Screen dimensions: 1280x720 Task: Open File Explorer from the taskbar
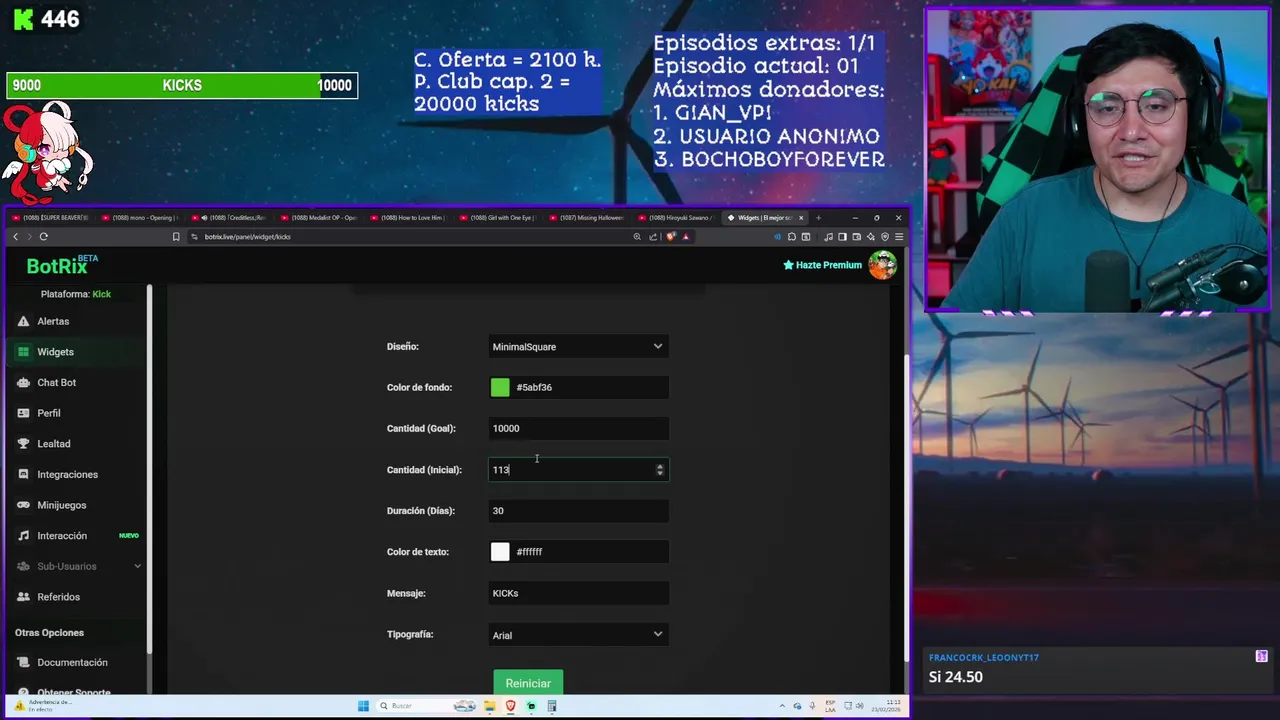coord(489,706)
